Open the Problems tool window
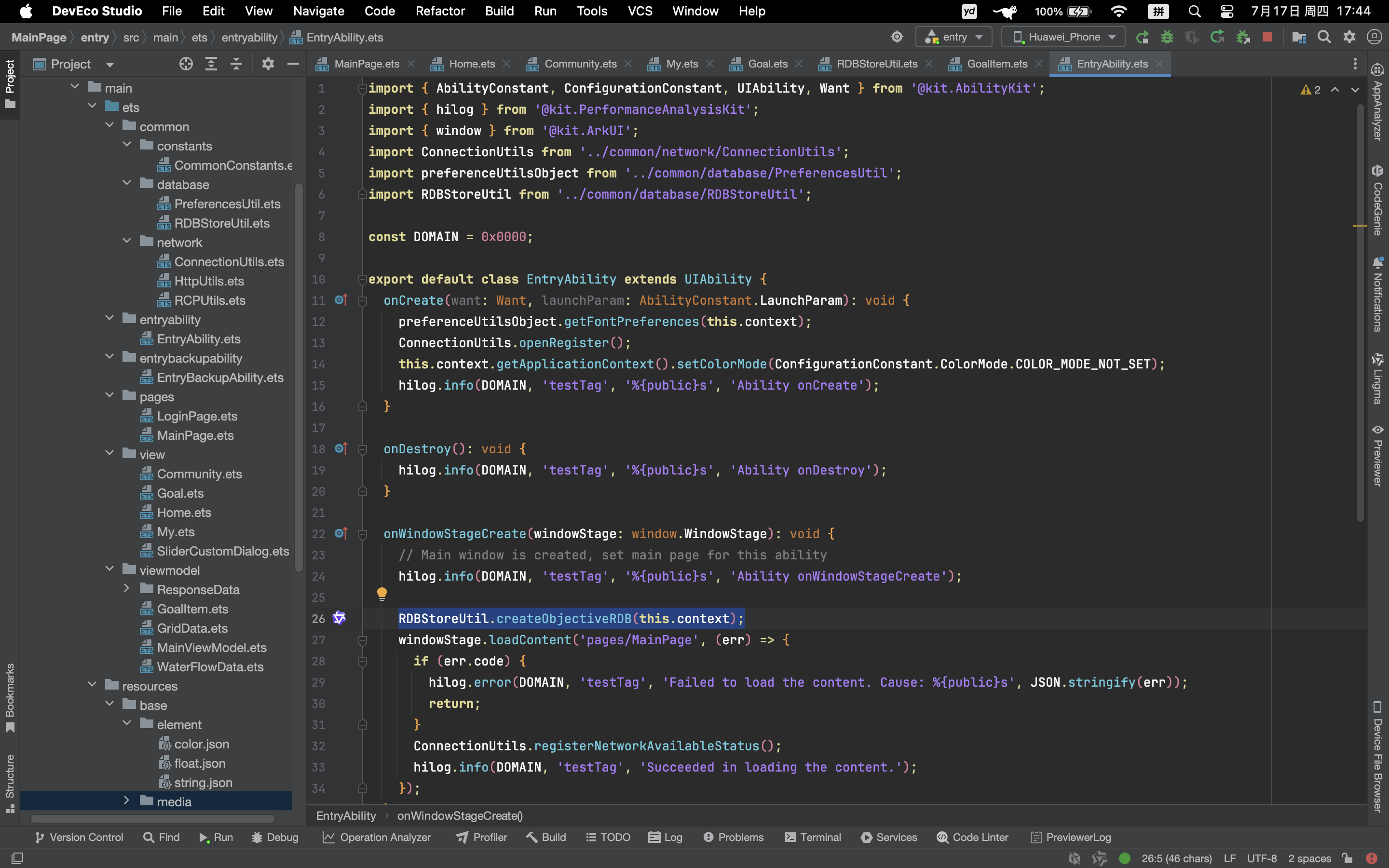 pos(734,838)
